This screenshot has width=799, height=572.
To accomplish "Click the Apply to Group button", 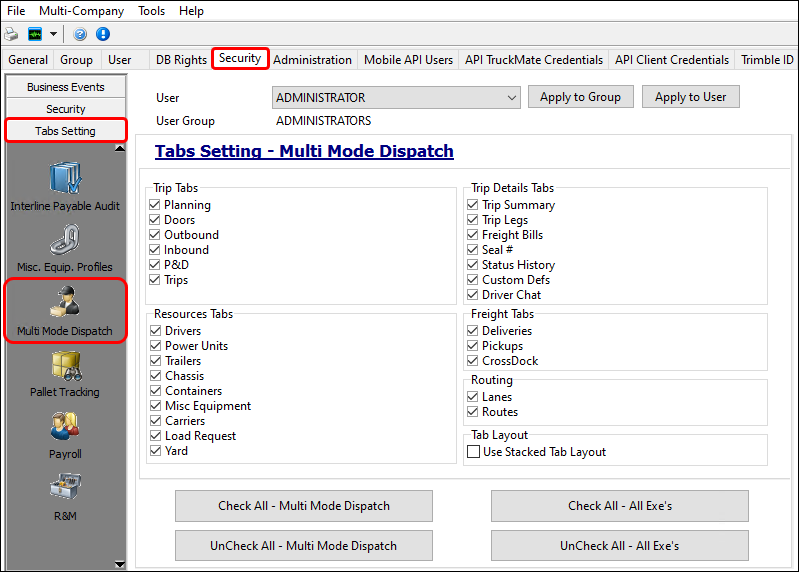I will pyautogui.click(x=580, y=97).
